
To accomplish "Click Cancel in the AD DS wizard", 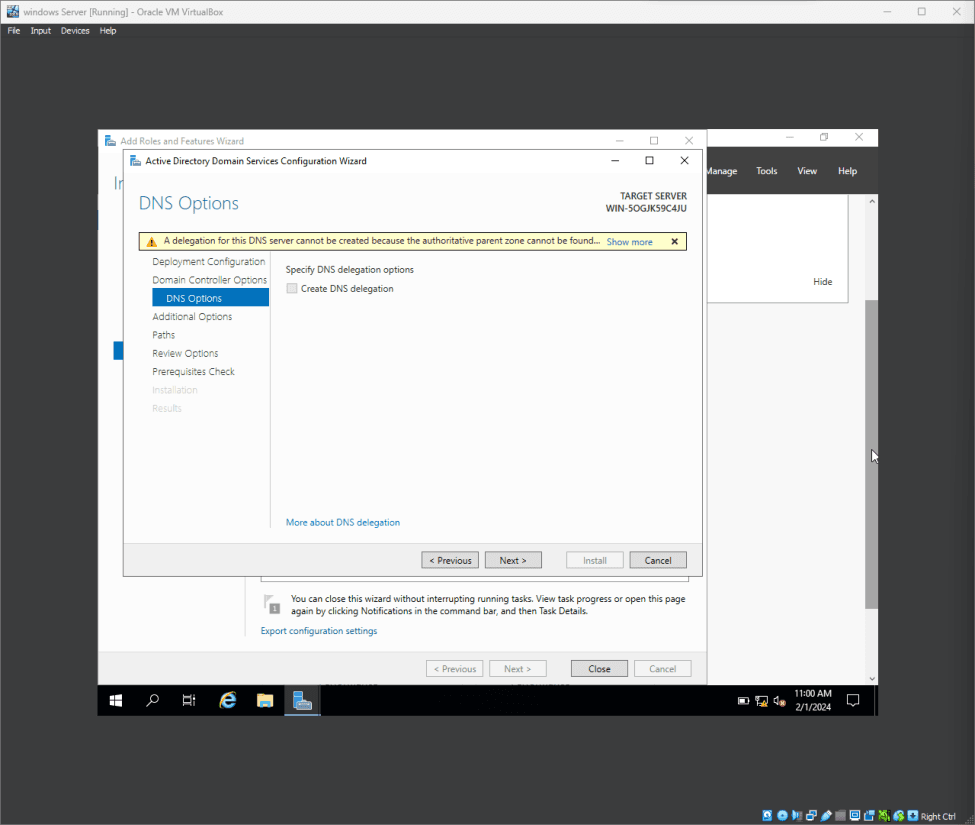I will click(x=658, y=560).
